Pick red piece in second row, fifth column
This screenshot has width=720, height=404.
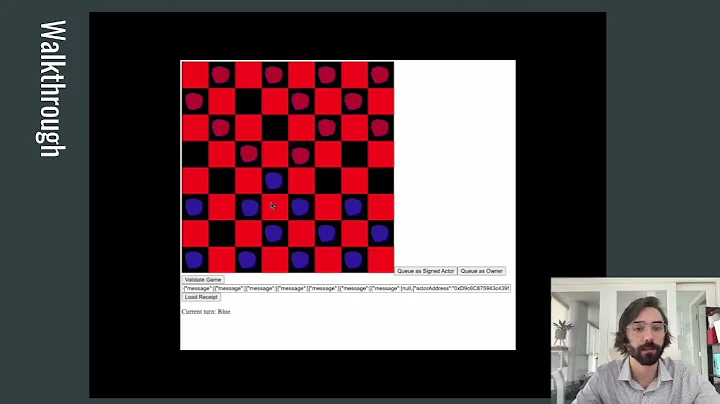click(x=300, y=101)
